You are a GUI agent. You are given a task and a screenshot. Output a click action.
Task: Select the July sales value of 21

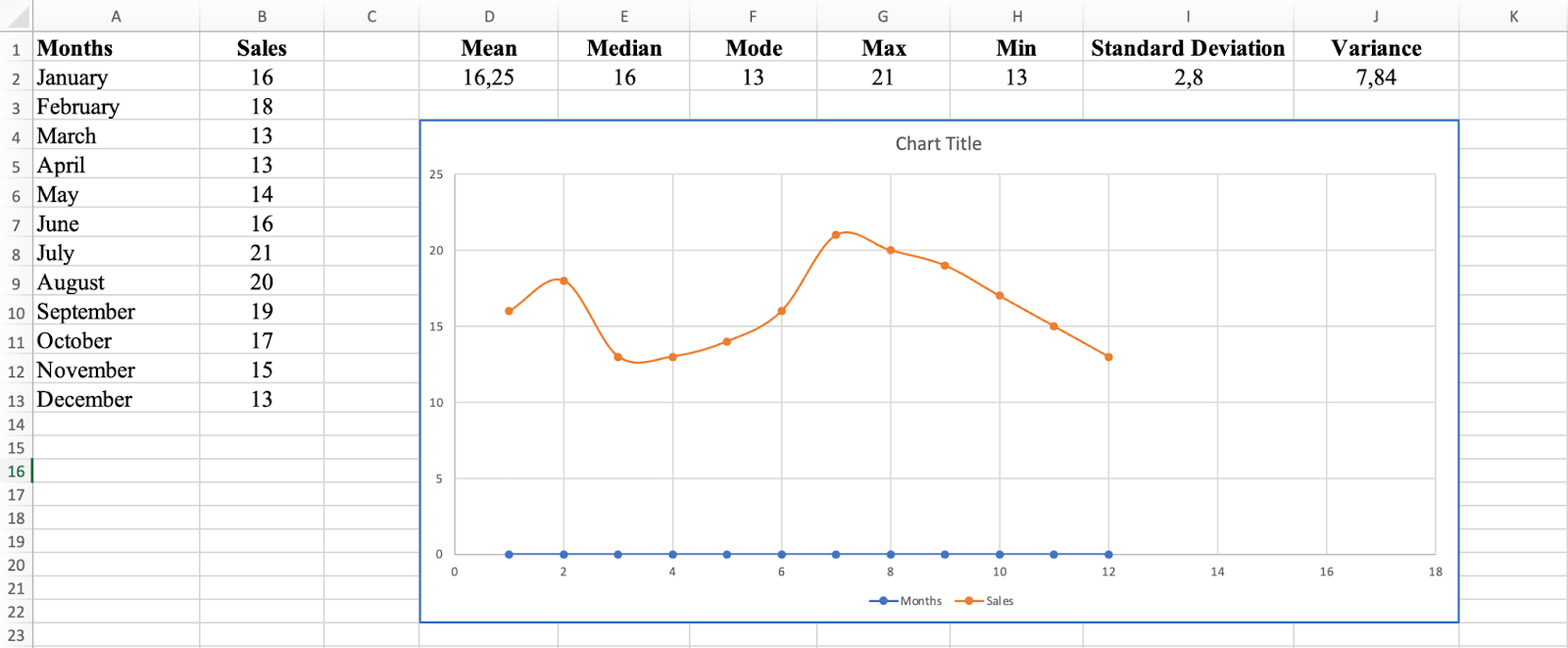262,253
